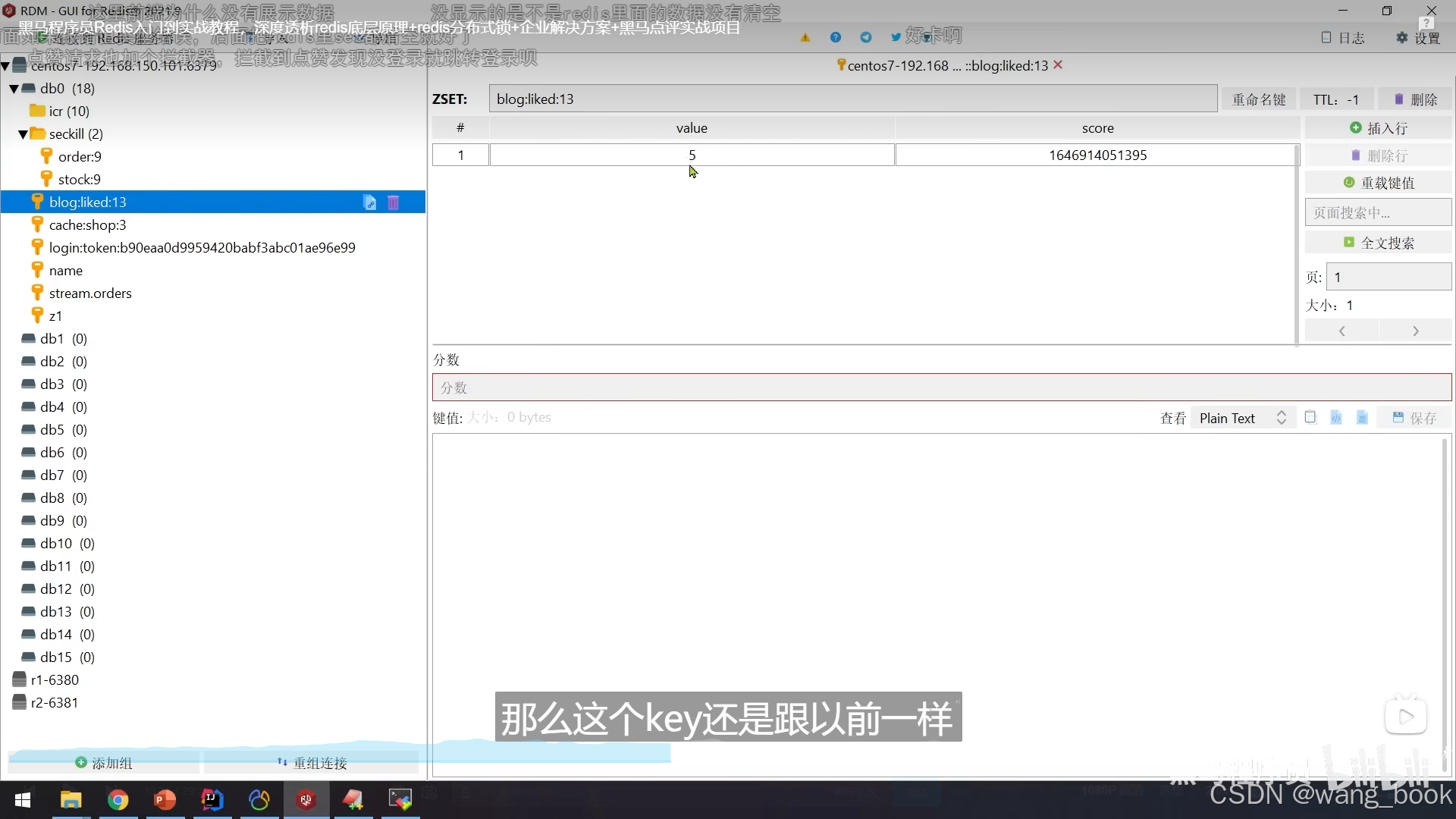Image resolution: width=1456 pixels, height=819 pixels.
Task: Open 设置 settings with the gear icon
Action: [x=1418, y=38]
